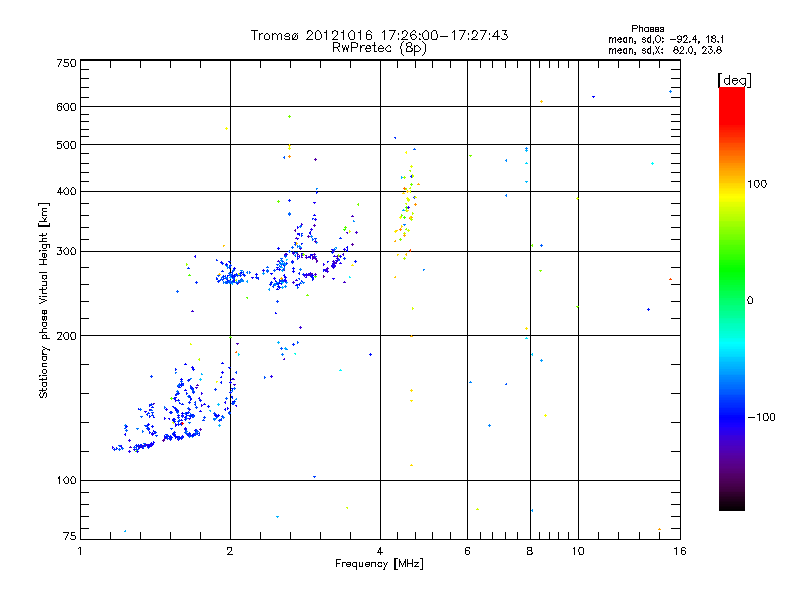This screenshot has width=800, height=600.
Task: Click the x-axis tick label '8'
Action: point(530,551)
